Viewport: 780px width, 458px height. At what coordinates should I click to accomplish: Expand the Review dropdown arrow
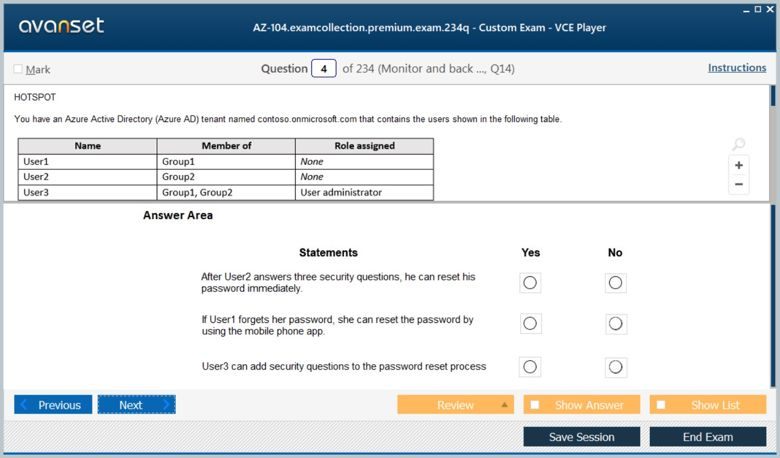coord(505,405)
